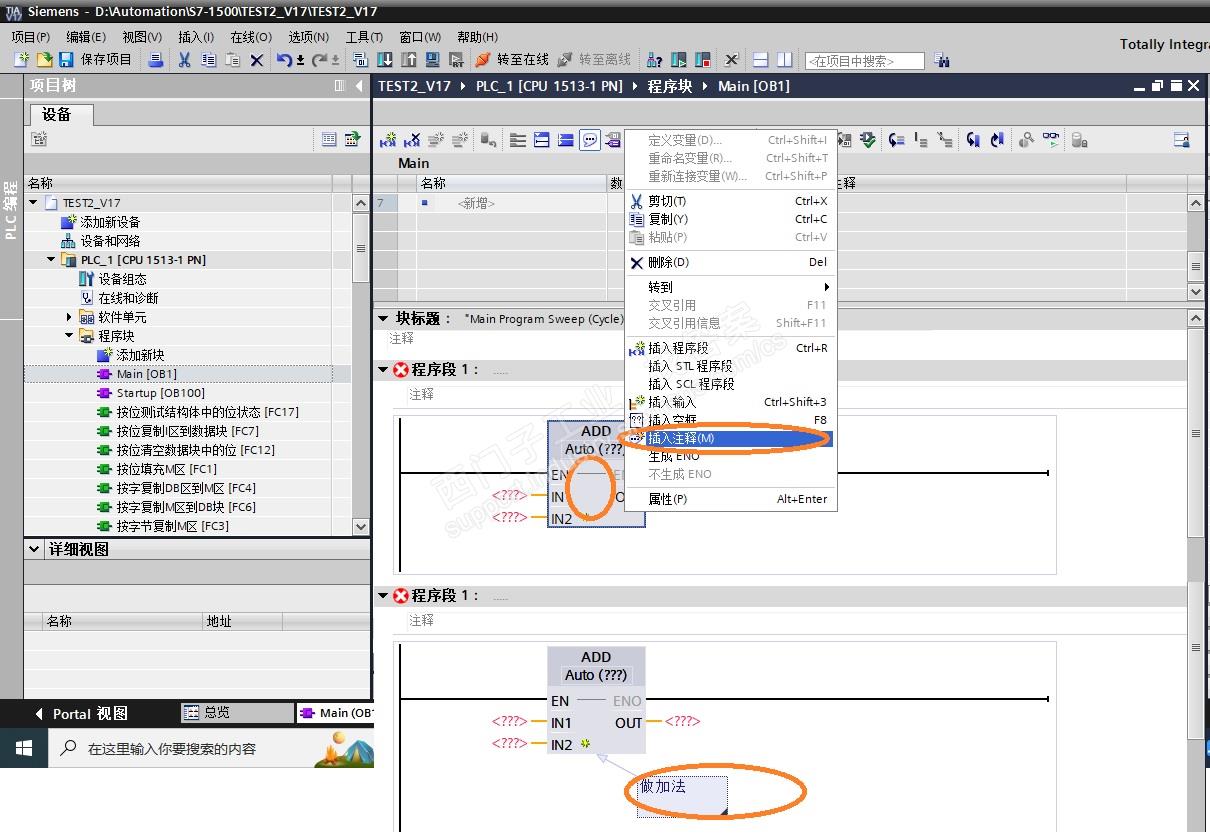Click the new project icon

[x=21, y=60]
